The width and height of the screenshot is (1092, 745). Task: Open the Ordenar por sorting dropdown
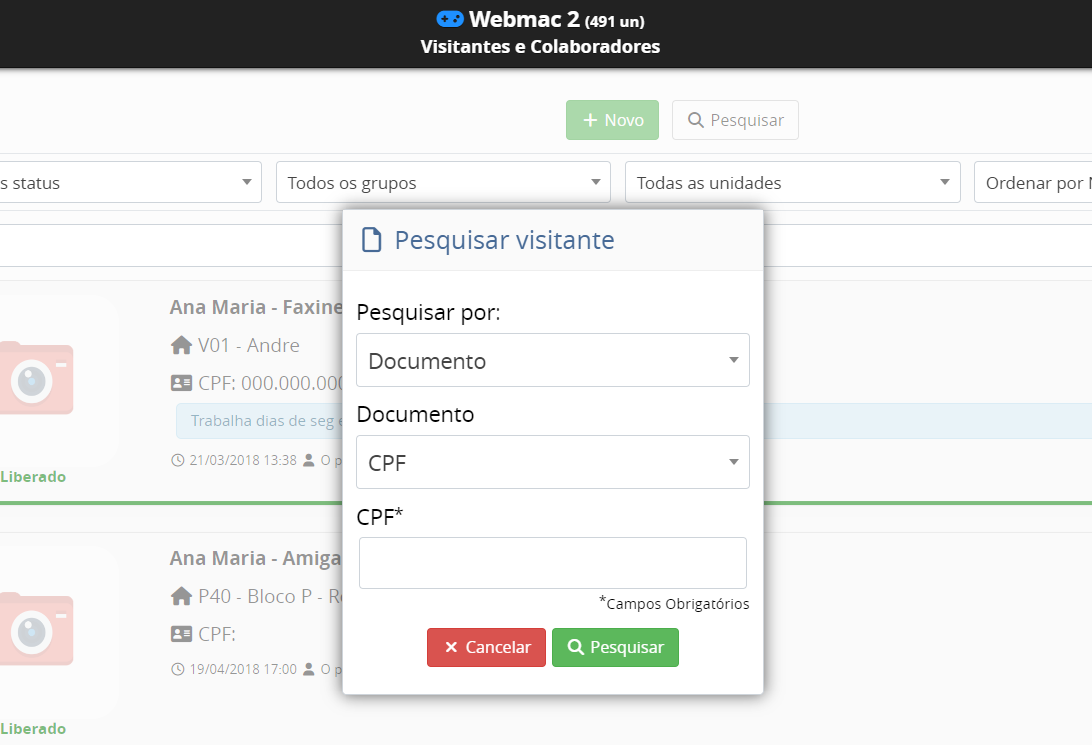click(1033, 182)
